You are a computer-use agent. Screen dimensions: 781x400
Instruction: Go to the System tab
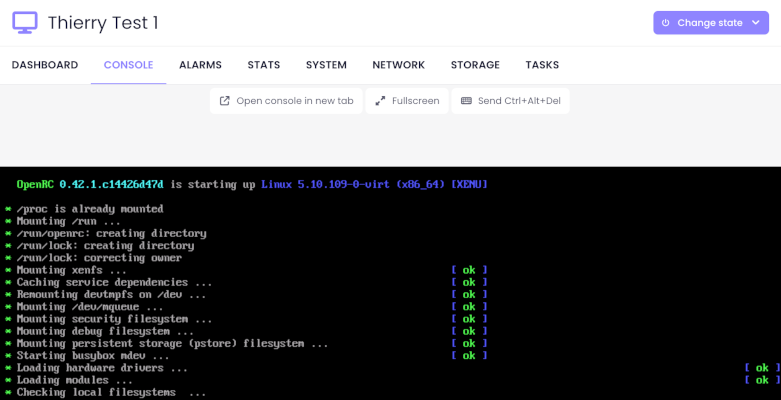326,65
